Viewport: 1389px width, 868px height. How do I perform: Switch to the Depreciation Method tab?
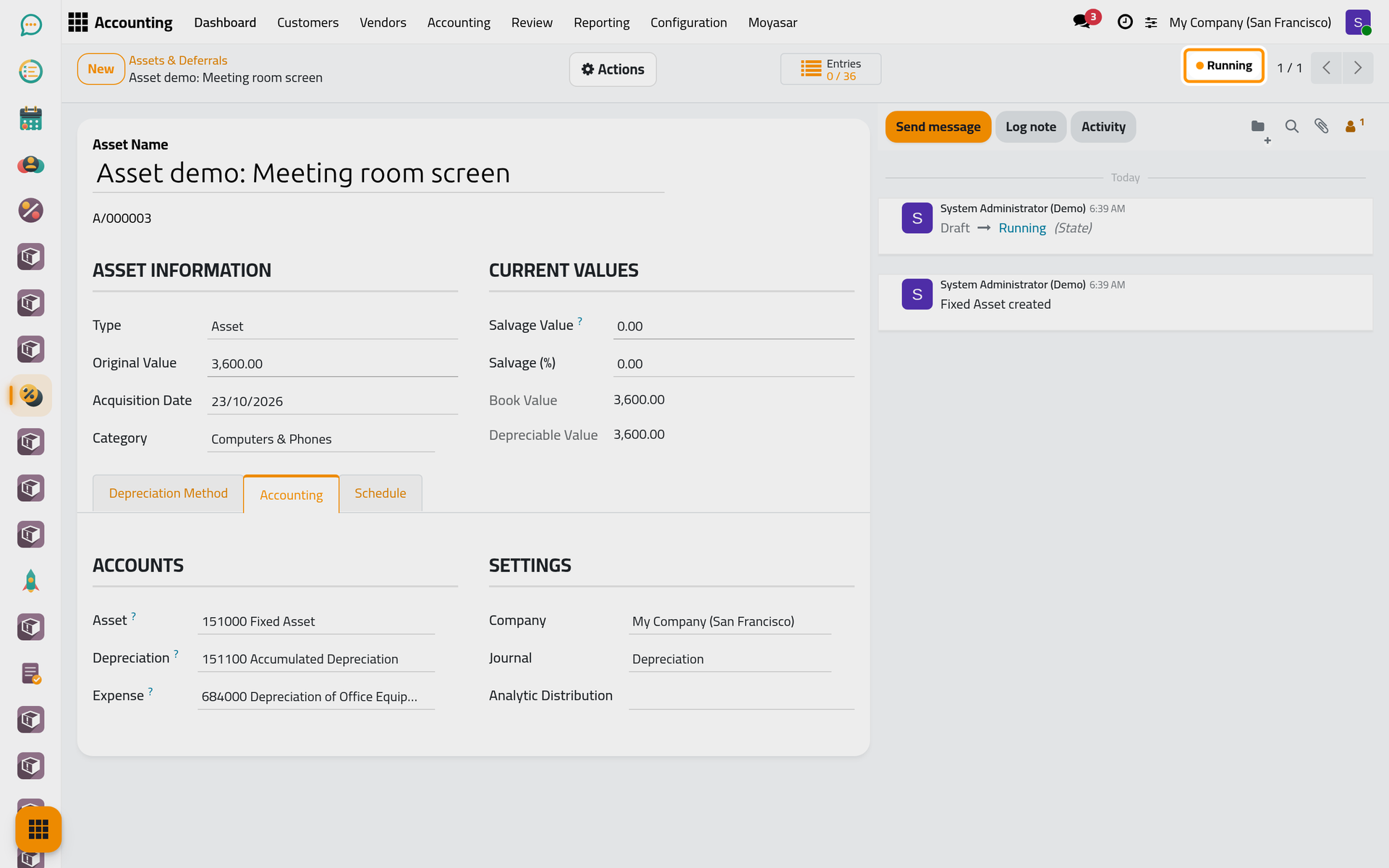(168, 493)
